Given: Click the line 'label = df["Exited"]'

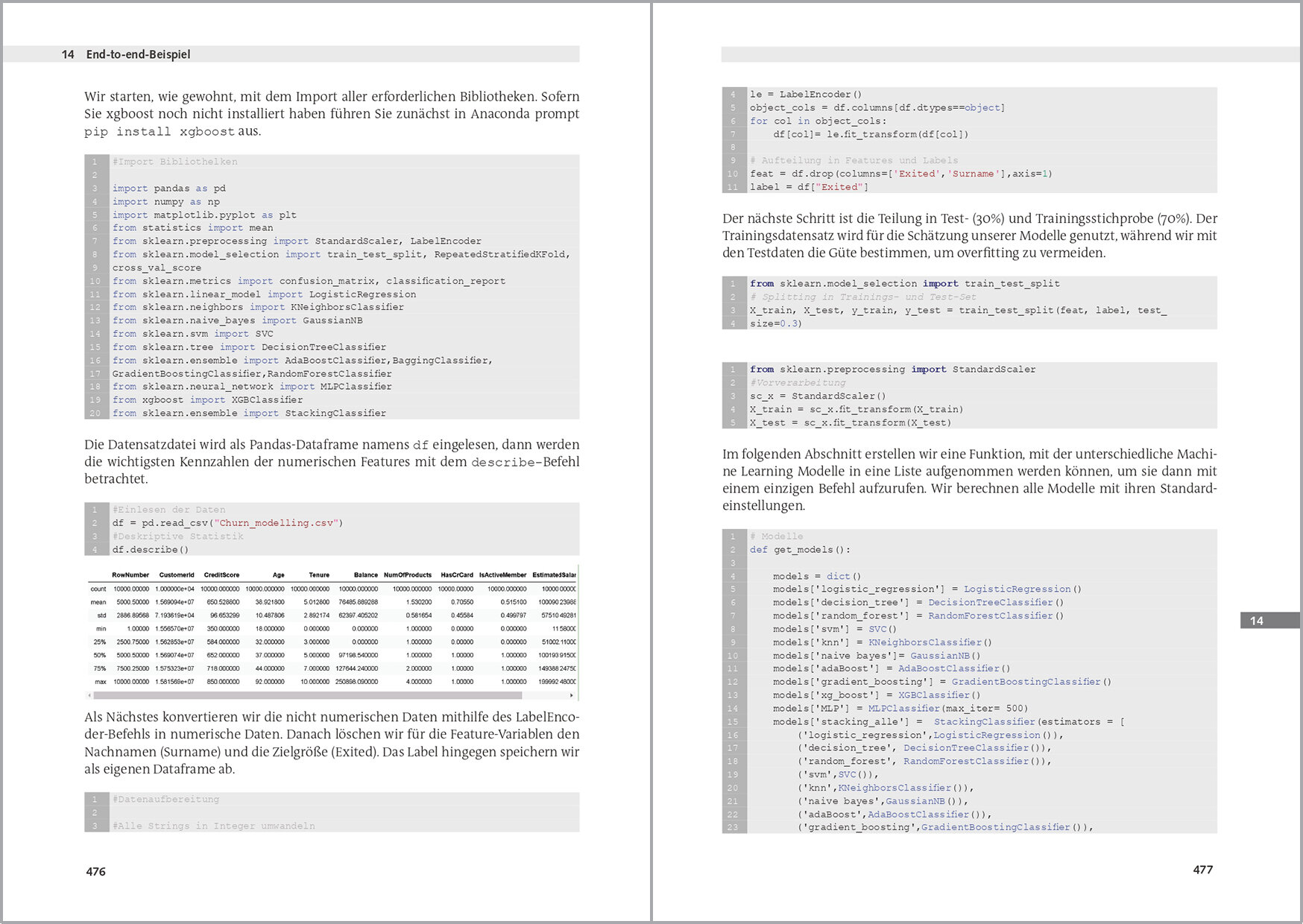Looking at the screenshot, I should pyautogui.click(x=809, y=188).
